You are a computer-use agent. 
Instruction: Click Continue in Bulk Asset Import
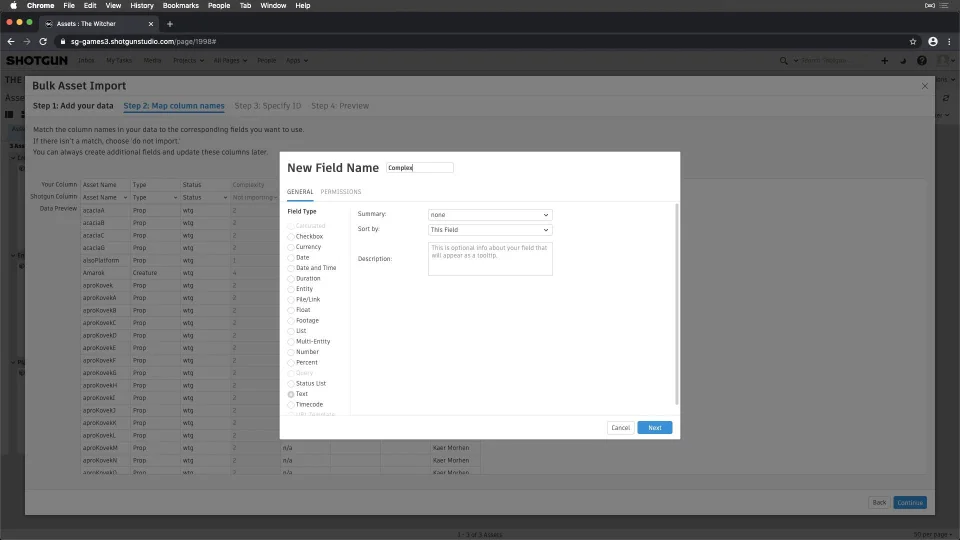tap(910, 503)
